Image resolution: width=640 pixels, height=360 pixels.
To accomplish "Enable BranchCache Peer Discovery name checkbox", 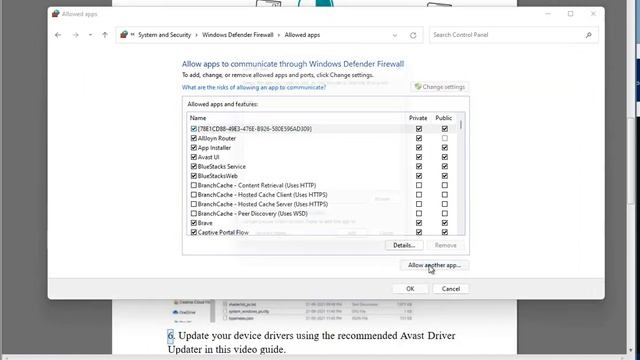I will coord(194,213).
